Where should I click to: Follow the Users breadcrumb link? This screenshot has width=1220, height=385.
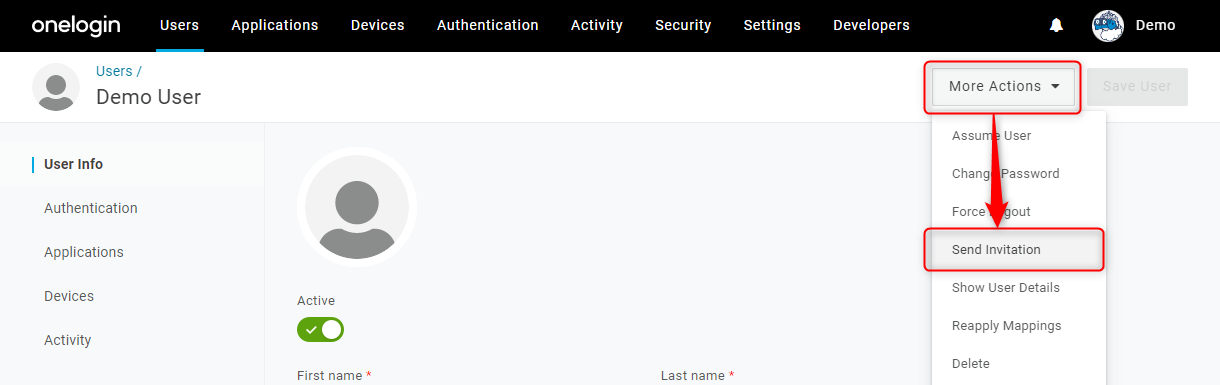pyautogui.click(x=114, y=71)
